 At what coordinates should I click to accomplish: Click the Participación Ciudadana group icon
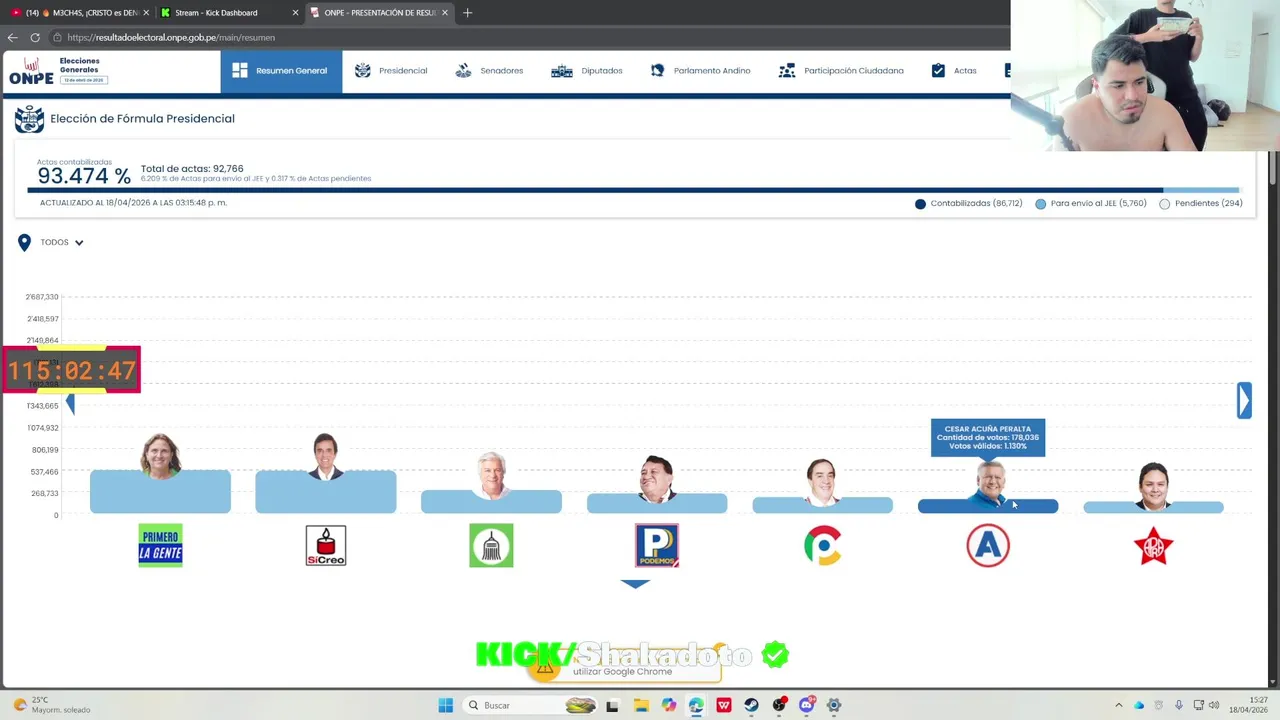tap(787, 71)
